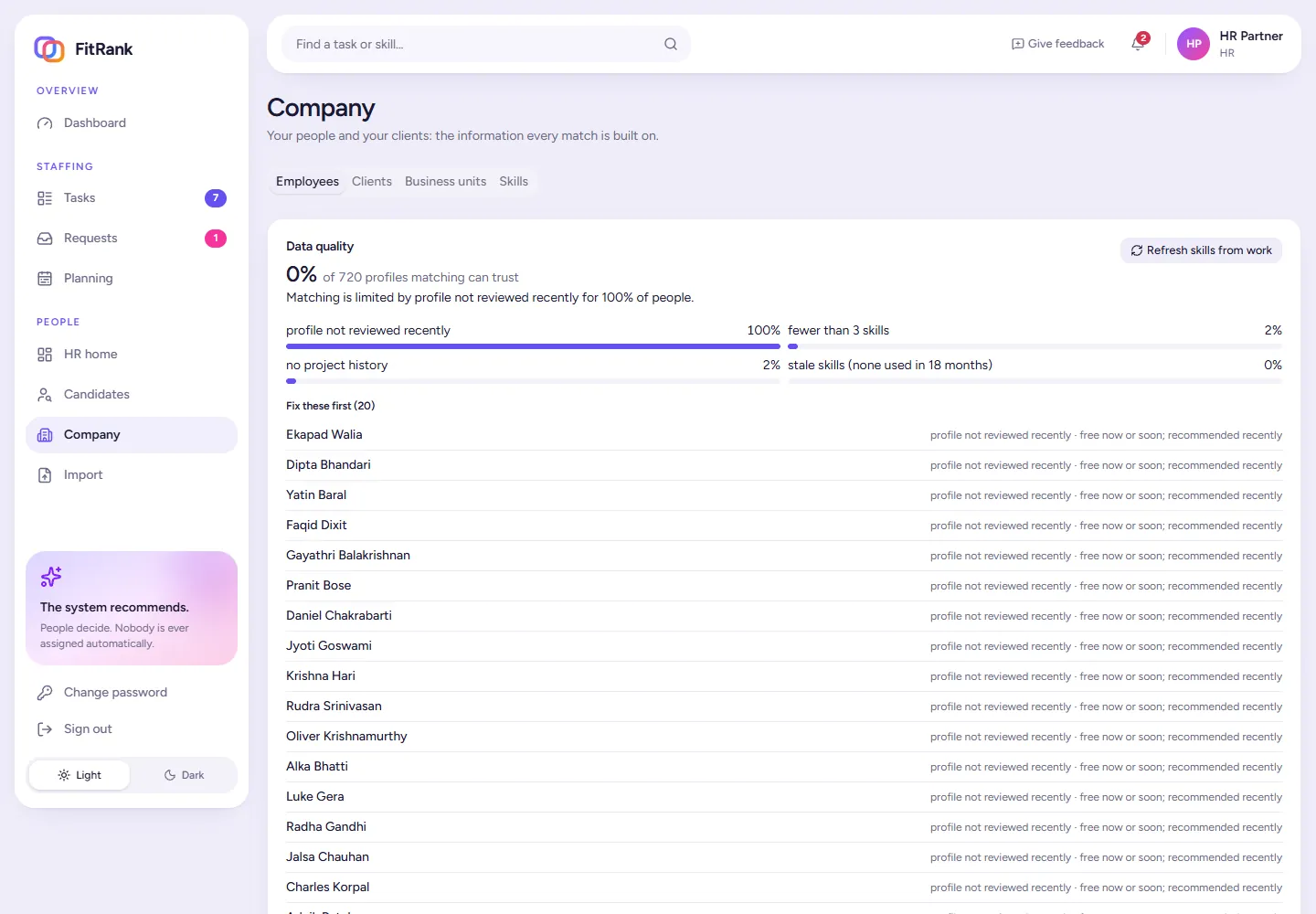1316x914 pixels.
Task: Click the Requests inbox icon
Action: click(45, 239)
